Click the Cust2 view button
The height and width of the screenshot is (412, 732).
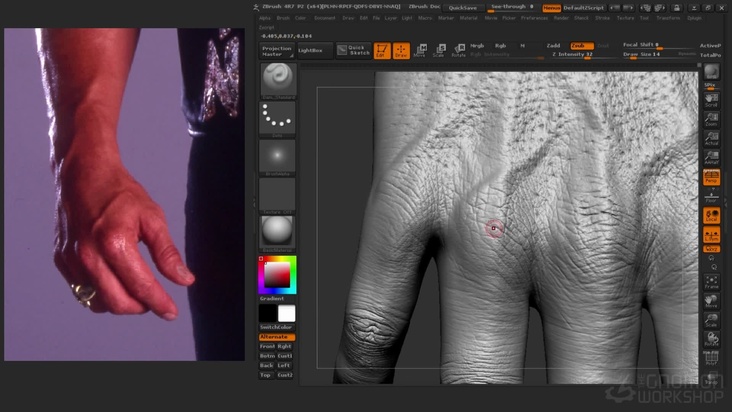pos(285,375)
